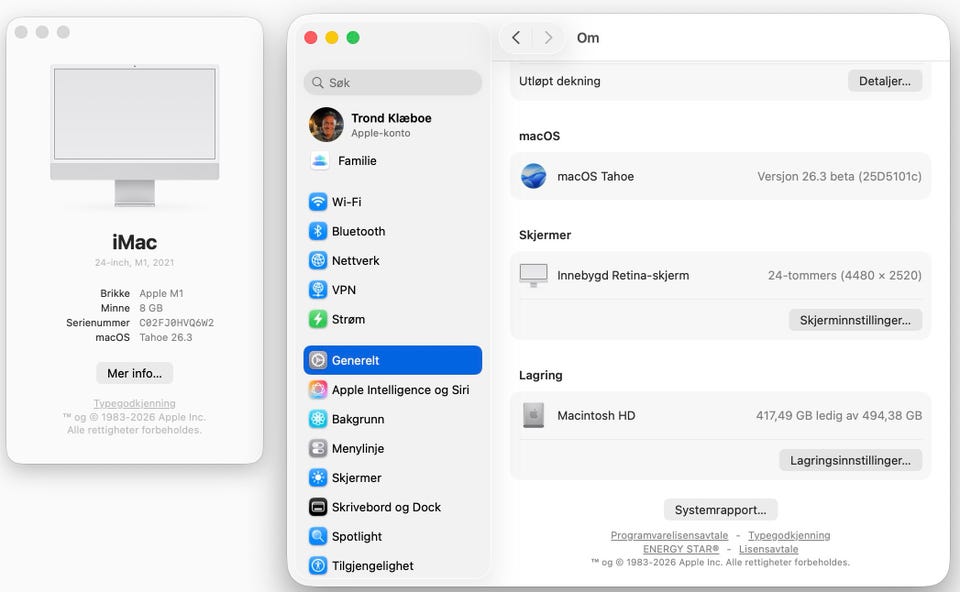960x592 pixels.
Task: Click 417,49 GB ledig av 494,38 GB
Action: [839, 415]
